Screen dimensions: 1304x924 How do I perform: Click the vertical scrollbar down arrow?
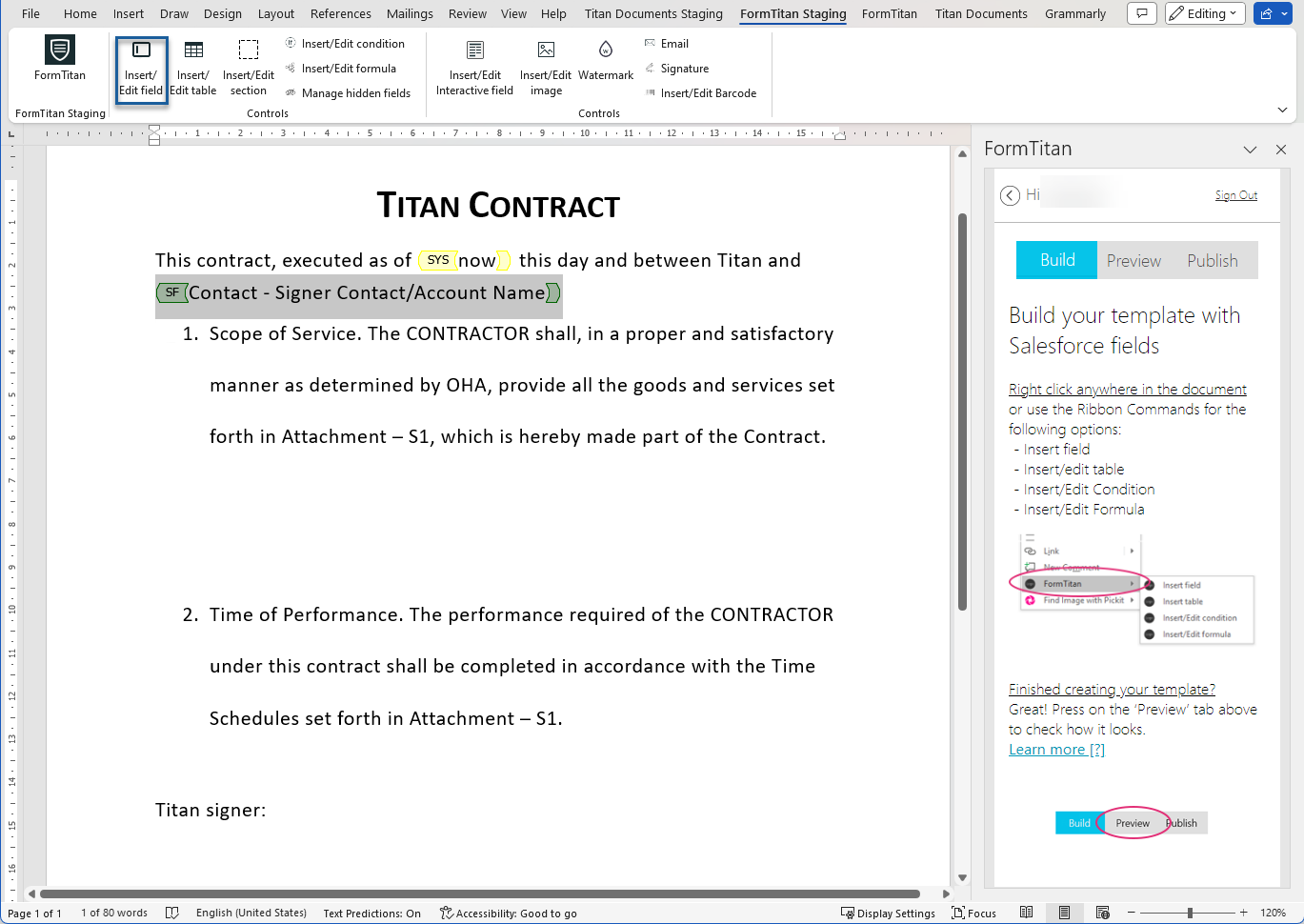(x=962, y=877)
